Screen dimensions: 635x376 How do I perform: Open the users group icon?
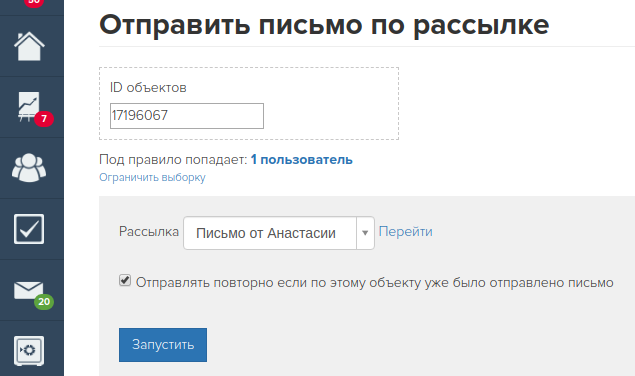pos(29,168)
